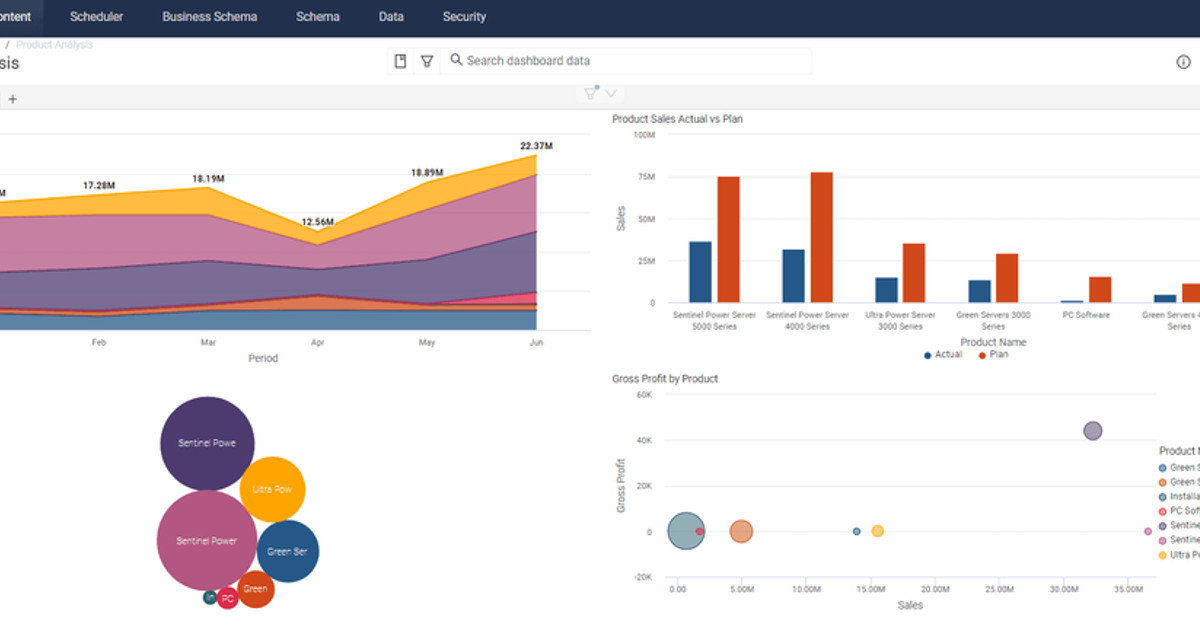Screen dimensions: 1200x628
Task: Click the 18.89M data label for May
Action: 427,173
